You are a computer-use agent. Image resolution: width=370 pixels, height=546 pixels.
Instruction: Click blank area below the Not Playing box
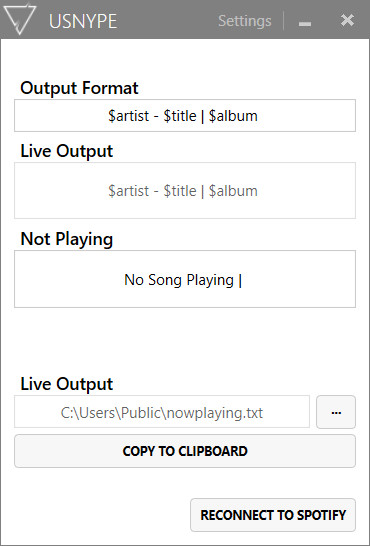pos(185,340)
